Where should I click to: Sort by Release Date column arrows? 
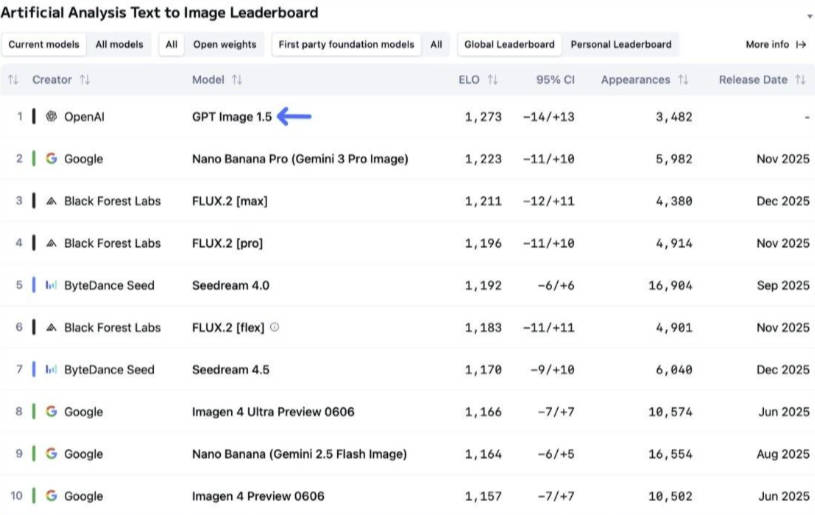tap(801, 80)
